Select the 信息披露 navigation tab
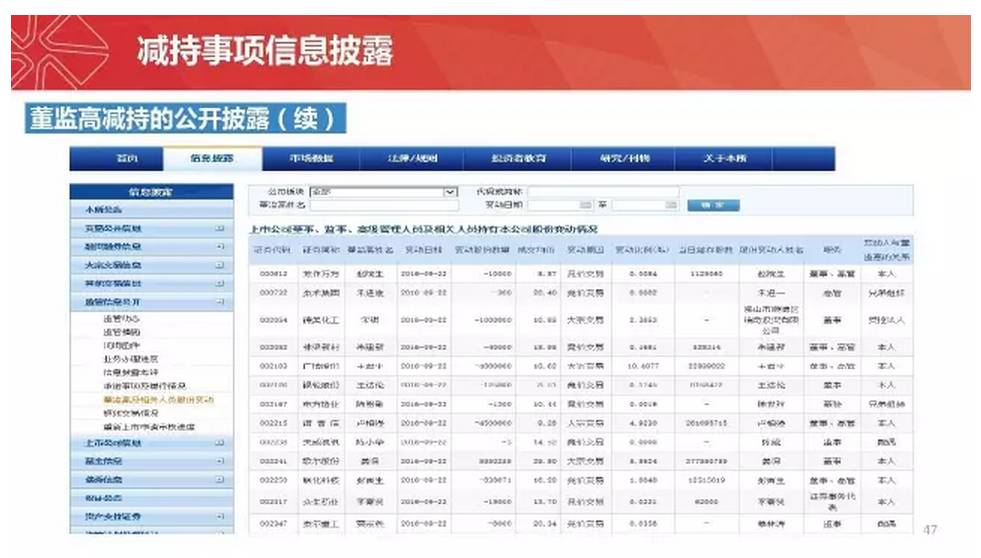Screen dimensions: 981x558 click(x=213, y=158)
